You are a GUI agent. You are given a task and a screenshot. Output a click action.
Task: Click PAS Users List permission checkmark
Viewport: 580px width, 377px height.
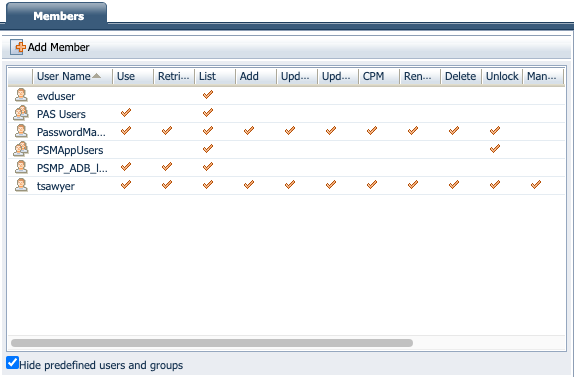(x=208, y=112)
